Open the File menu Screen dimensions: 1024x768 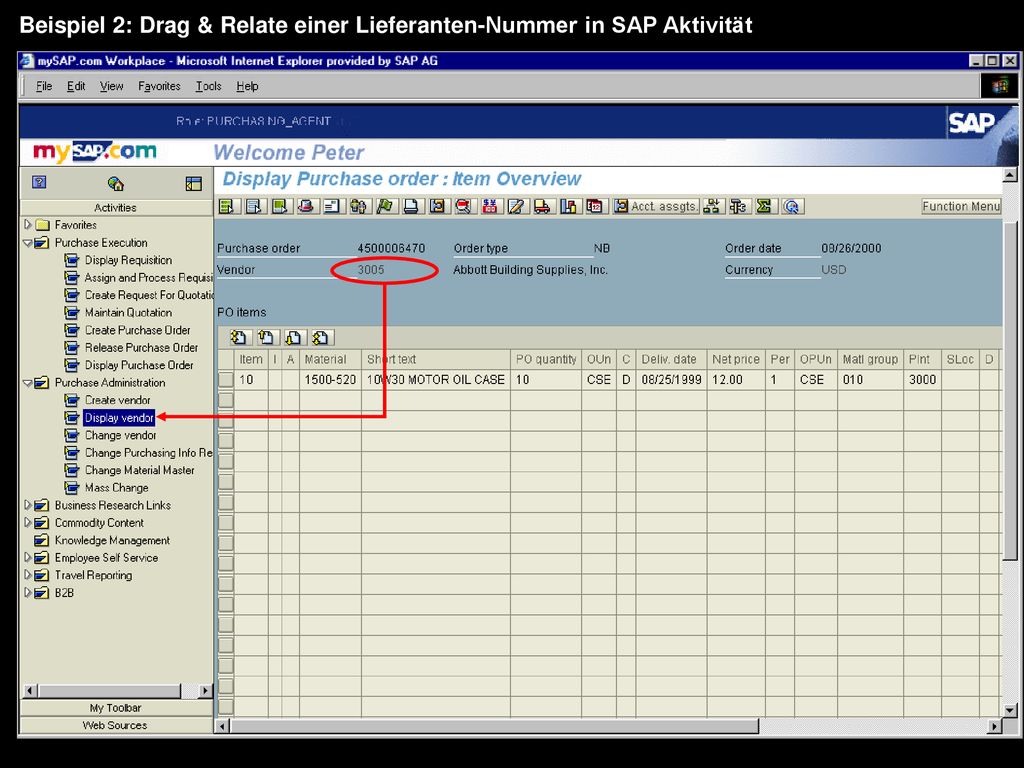pyautogui.click(x=44, y=86)
